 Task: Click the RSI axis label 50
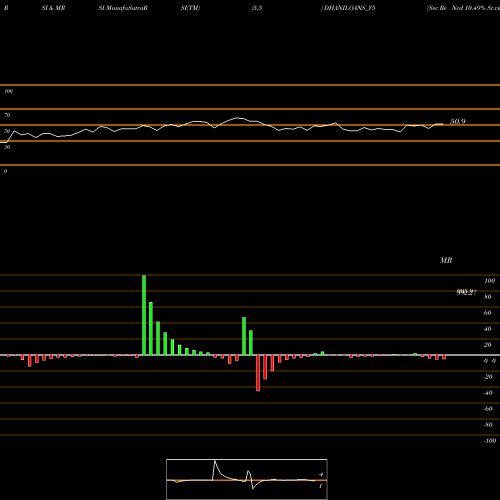click(7, 131)
